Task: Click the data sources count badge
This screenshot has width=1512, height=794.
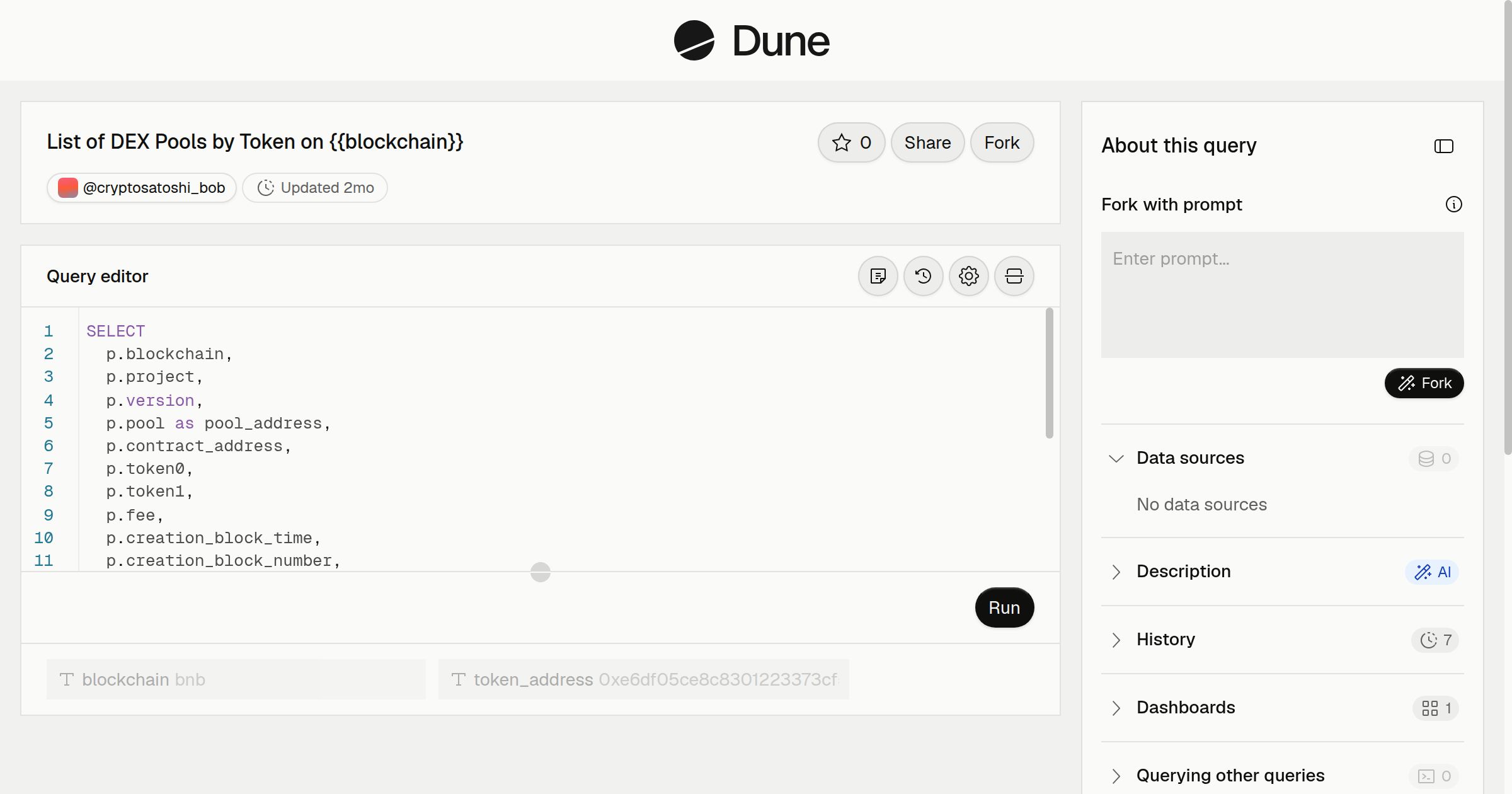Action: point(1435,459)
